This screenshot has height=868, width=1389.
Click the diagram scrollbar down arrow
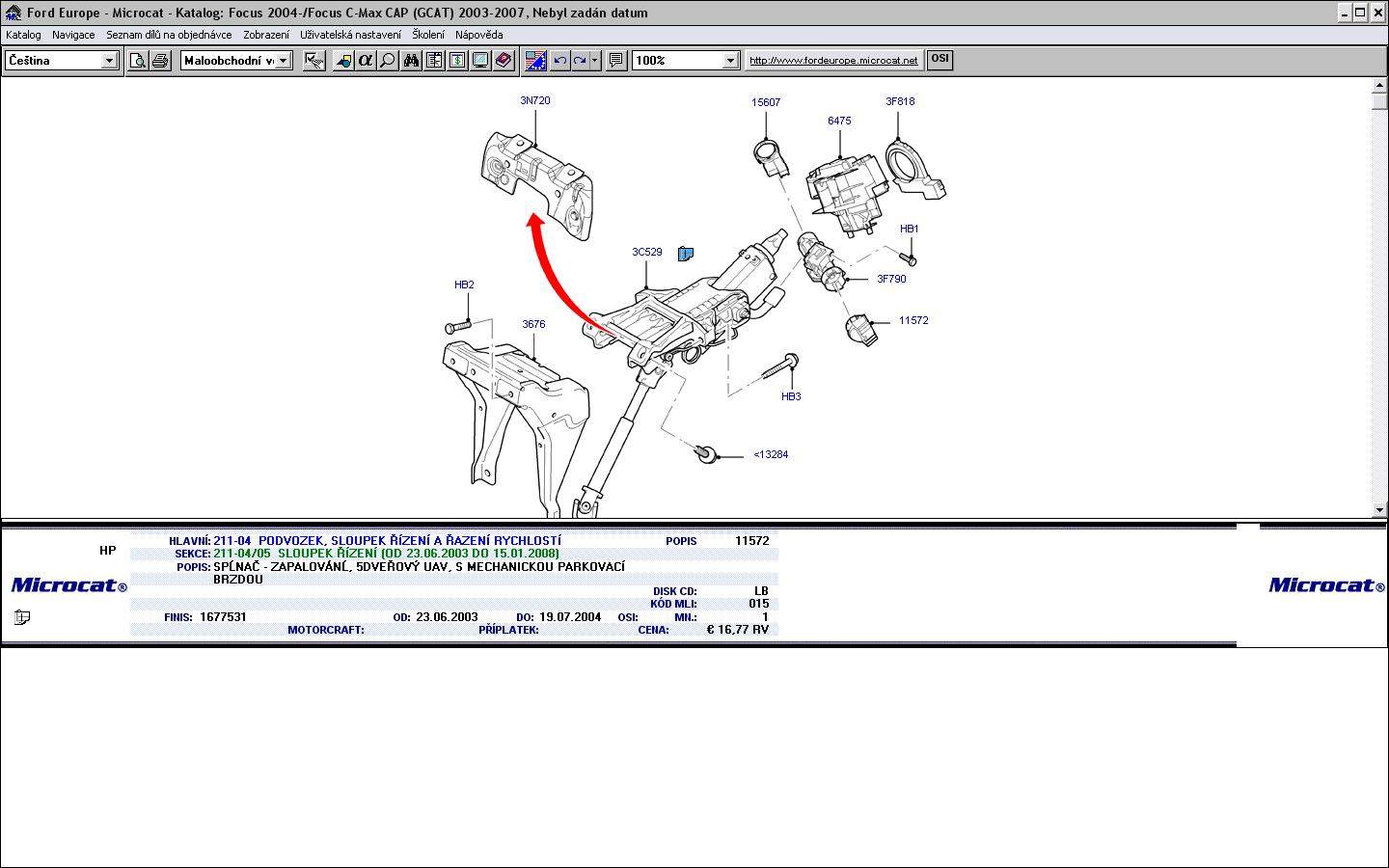[x=1378, y=509]
